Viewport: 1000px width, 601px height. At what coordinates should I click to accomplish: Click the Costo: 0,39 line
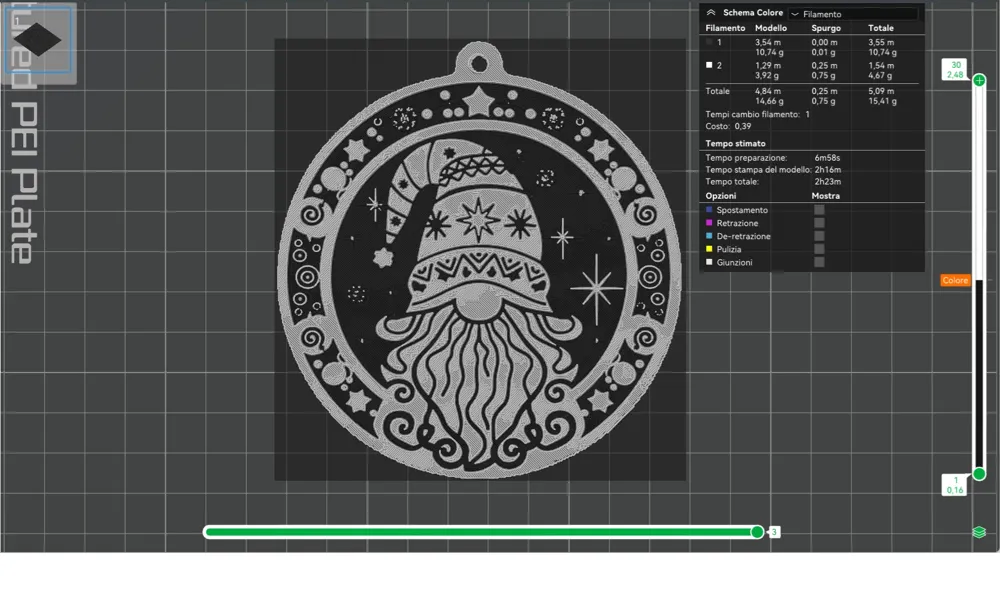[728, 126]
